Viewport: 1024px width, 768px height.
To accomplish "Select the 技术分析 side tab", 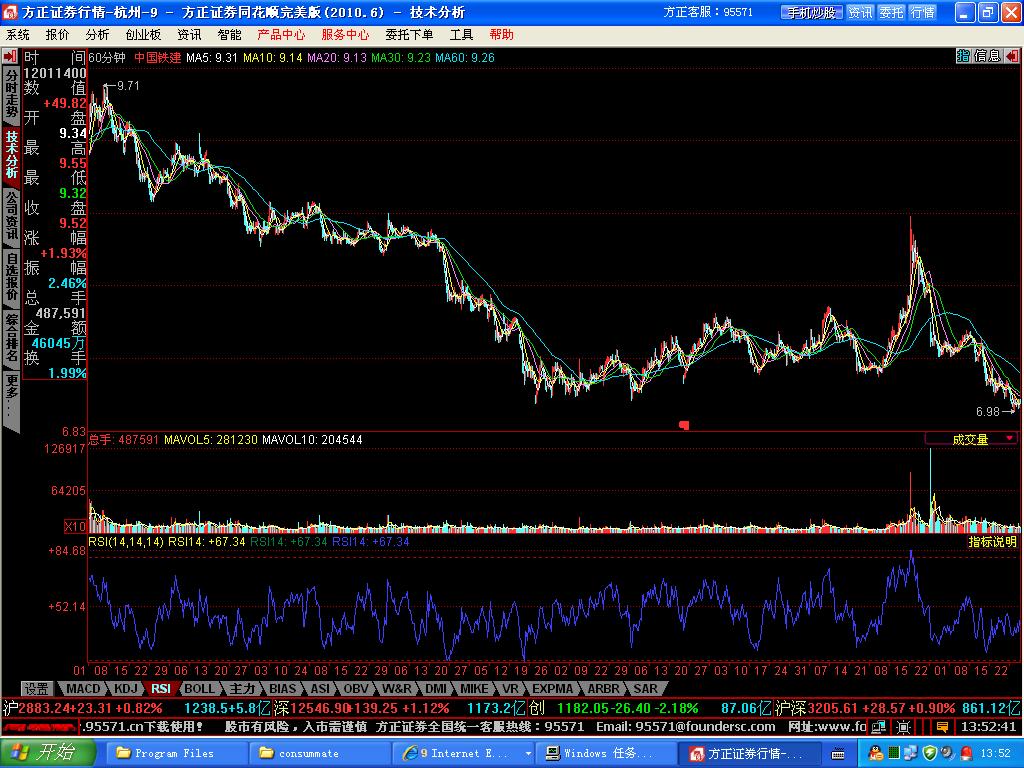I will point(11,154).
